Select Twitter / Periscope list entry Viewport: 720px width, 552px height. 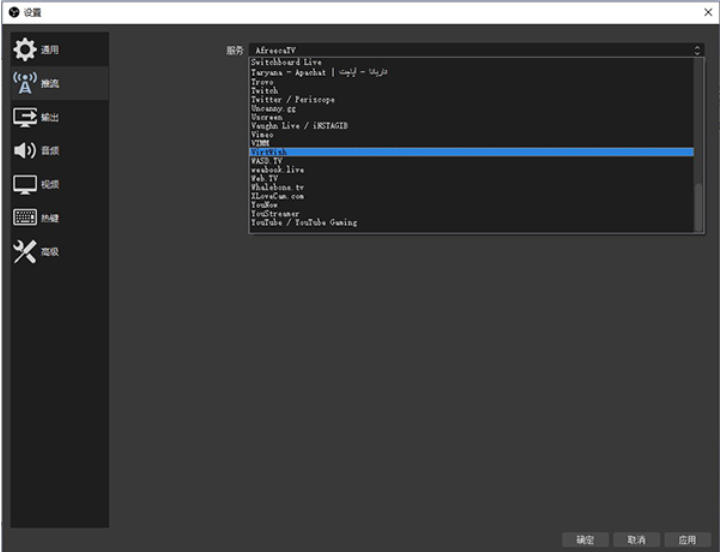293,100
